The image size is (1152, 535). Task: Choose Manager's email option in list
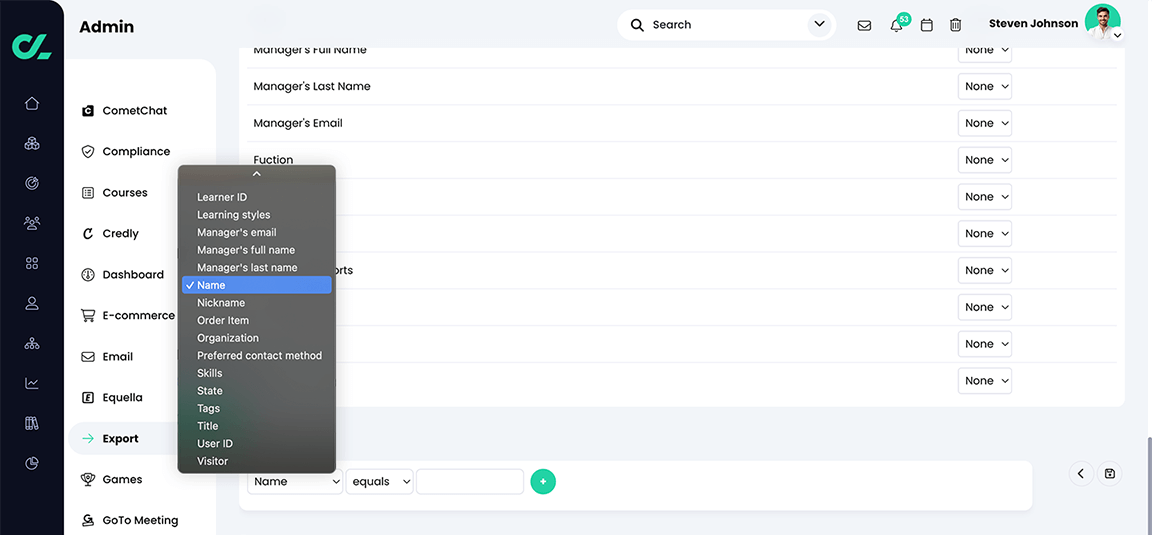tap(256, 232)
